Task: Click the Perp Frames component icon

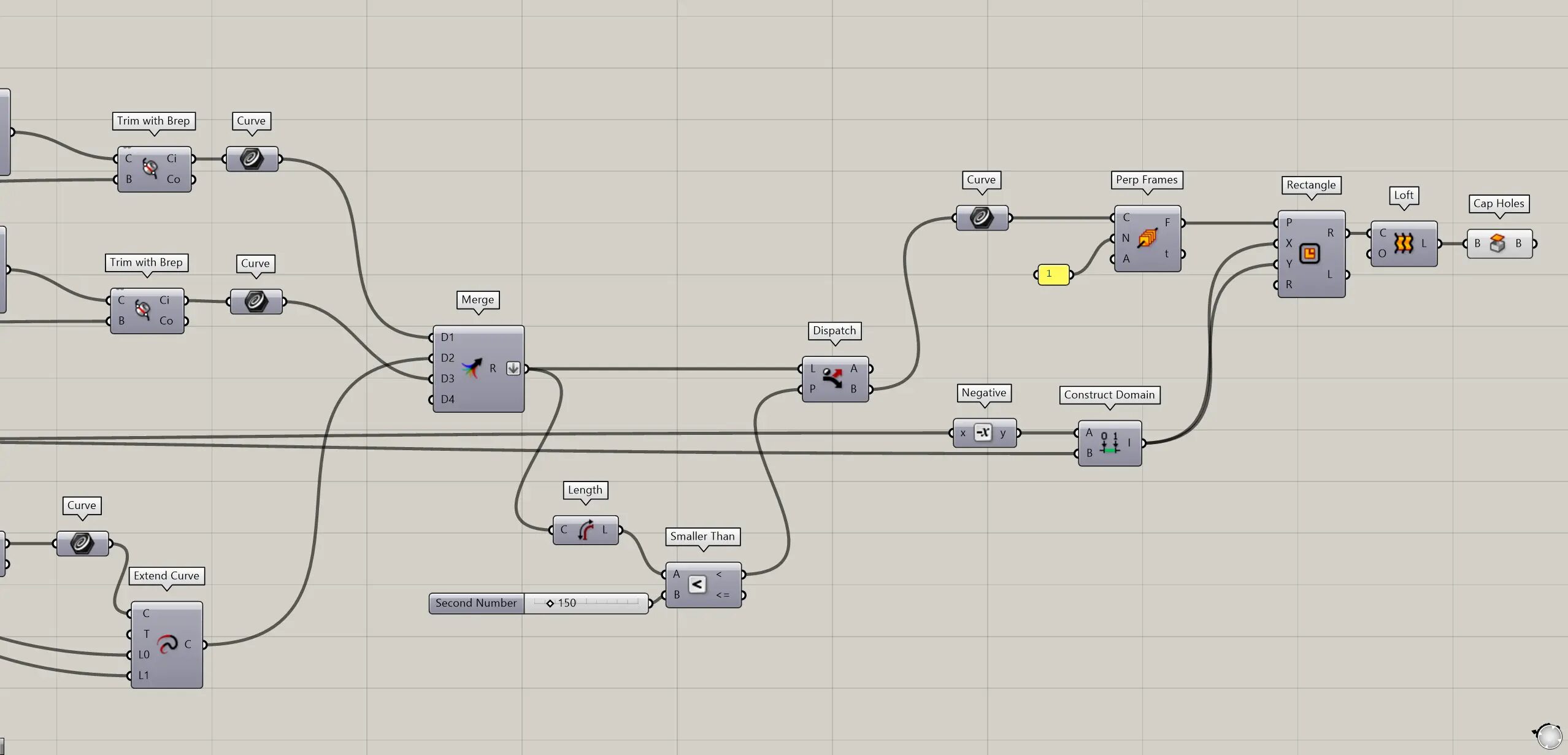Action: pyautogui.click(x=1147, y=238)
